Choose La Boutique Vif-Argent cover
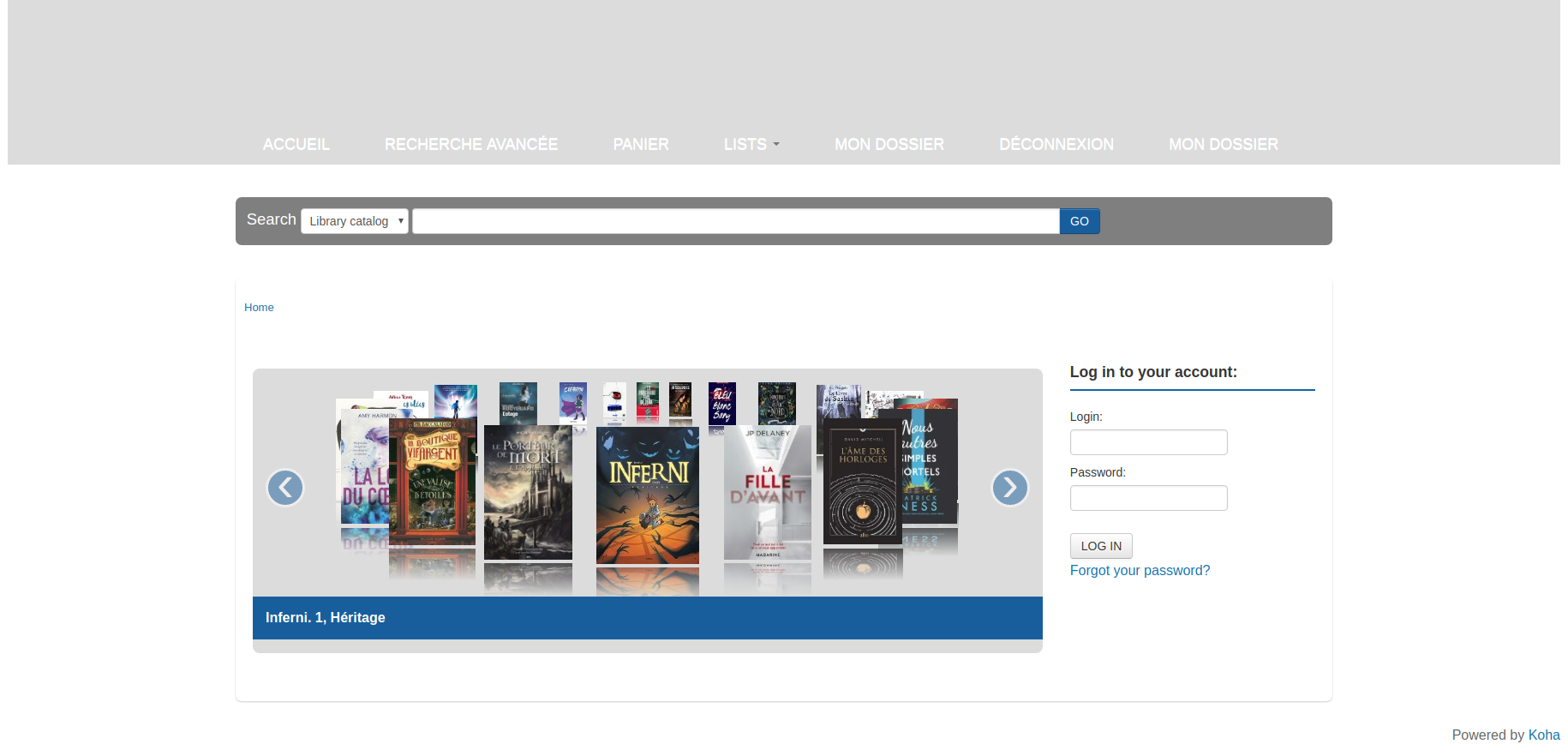This screenshot has height=756, width=1568. [x=431, y=481]
